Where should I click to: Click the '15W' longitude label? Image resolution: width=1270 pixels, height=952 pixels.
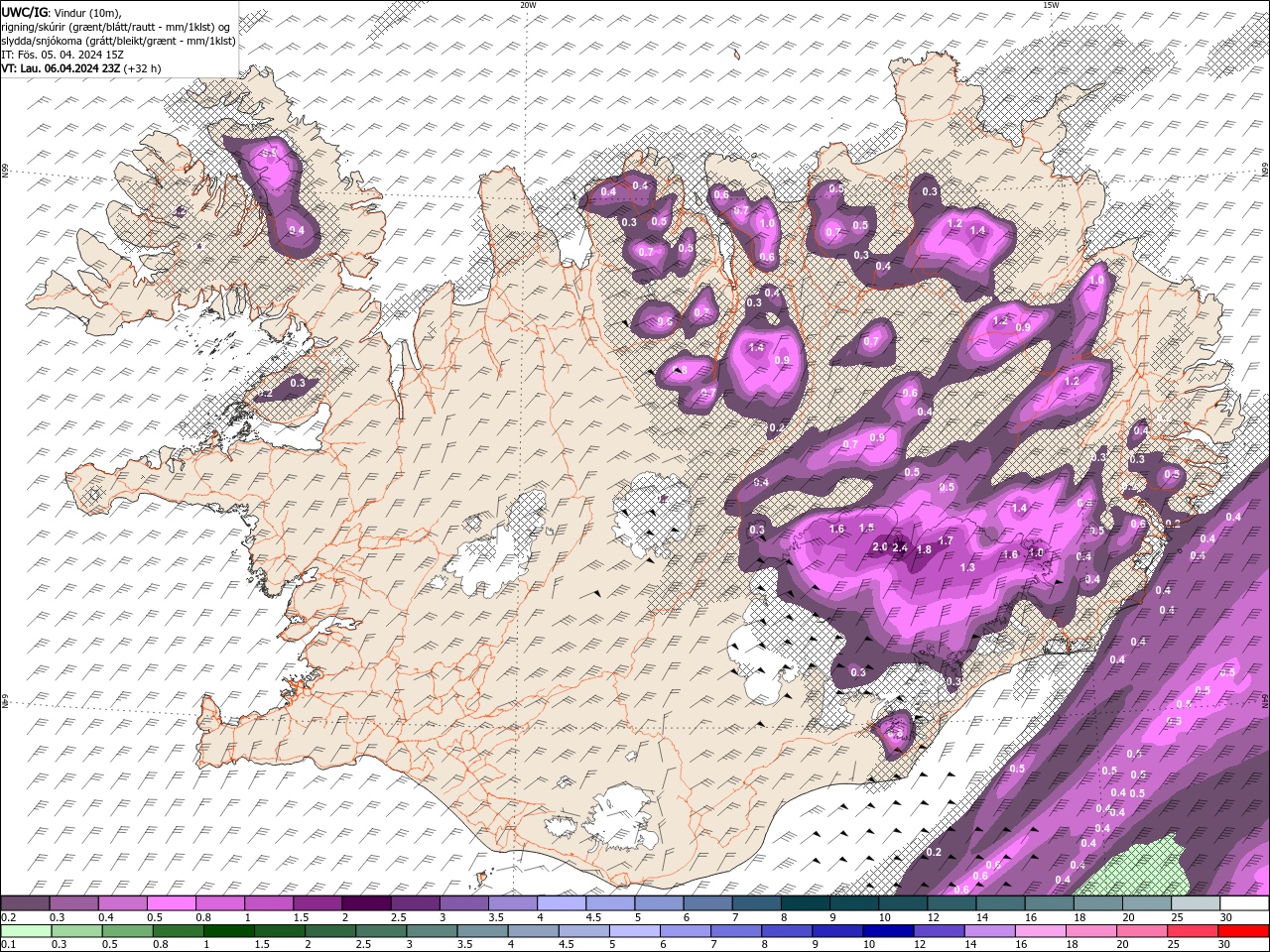(x=1051, y=5)
